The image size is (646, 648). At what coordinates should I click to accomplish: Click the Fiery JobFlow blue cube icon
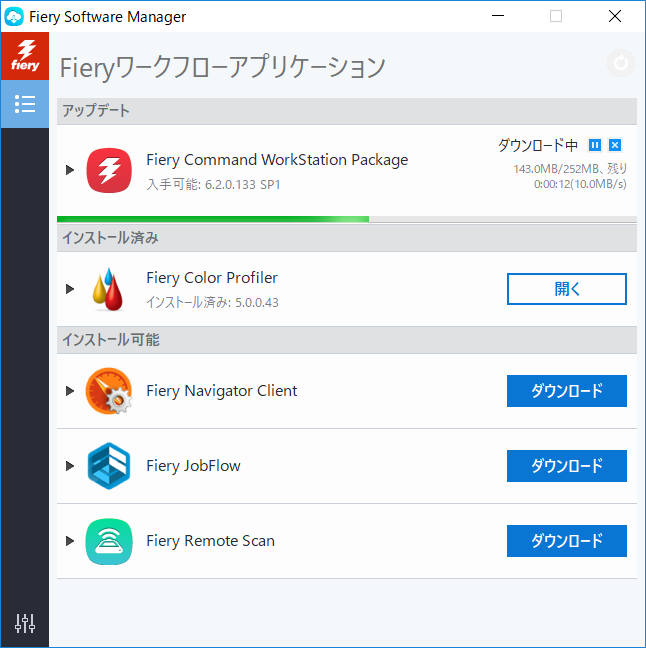pyautogui.click(x=109, y=466)
